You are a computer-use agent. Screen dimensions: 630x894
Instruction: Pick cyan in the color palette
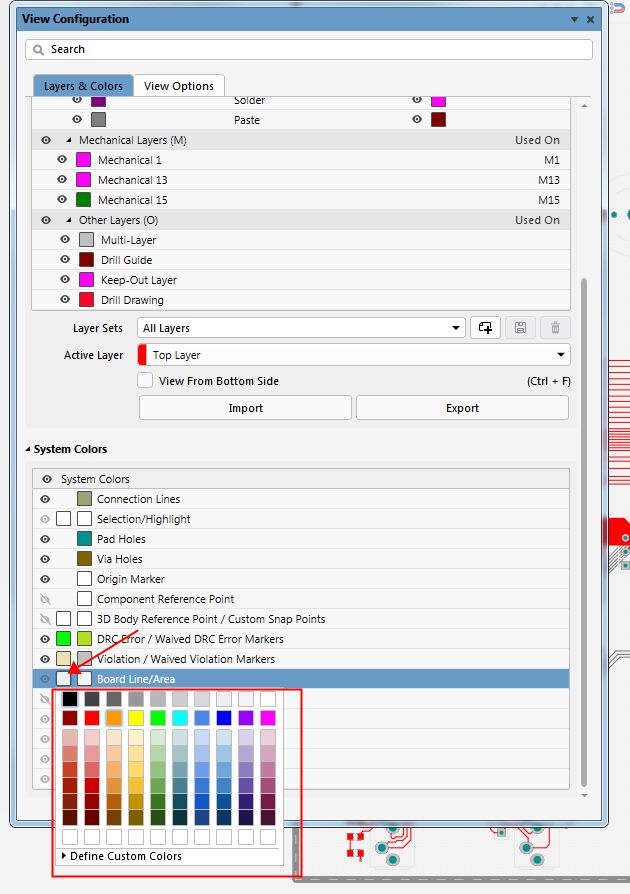click(180, 718)
